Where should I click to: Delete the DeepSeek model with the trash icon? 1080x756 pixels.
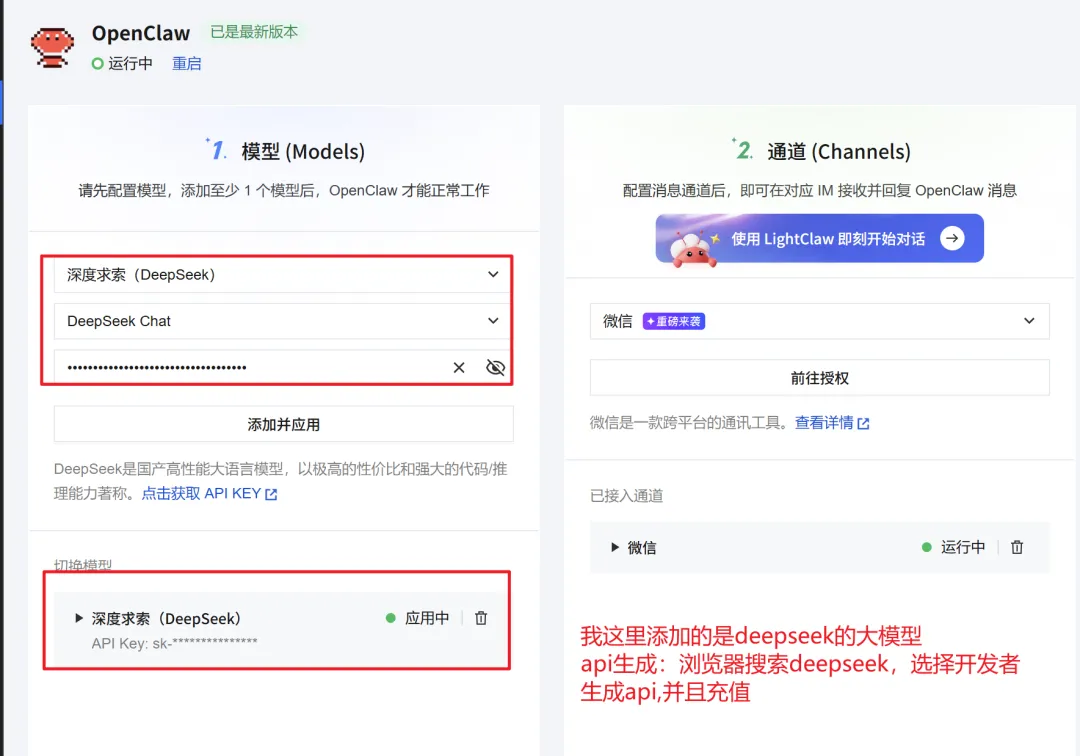point(481,618)
